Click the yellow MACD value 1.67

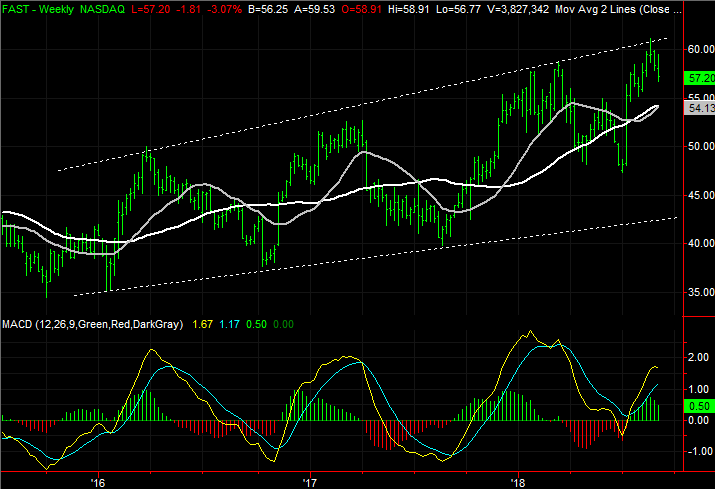(202, 324)
